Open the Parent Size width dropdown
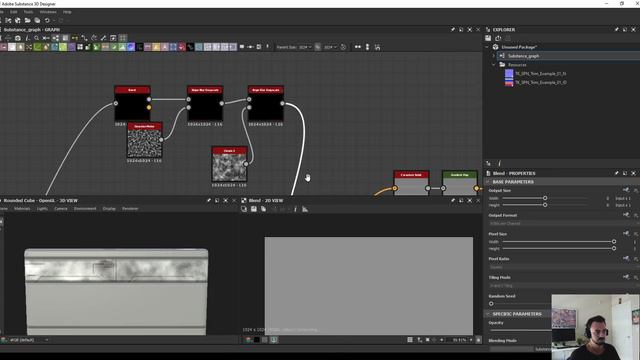 coord(306,47)
